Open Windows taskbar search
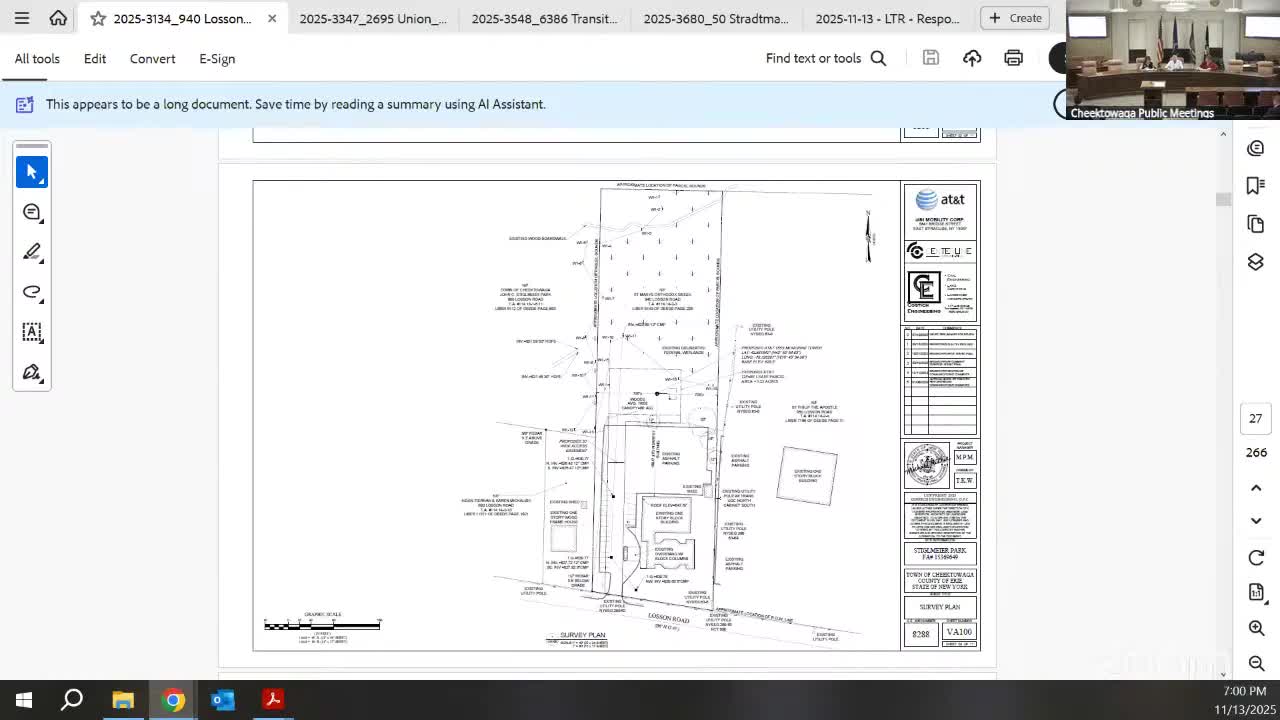 pos(72,700)
